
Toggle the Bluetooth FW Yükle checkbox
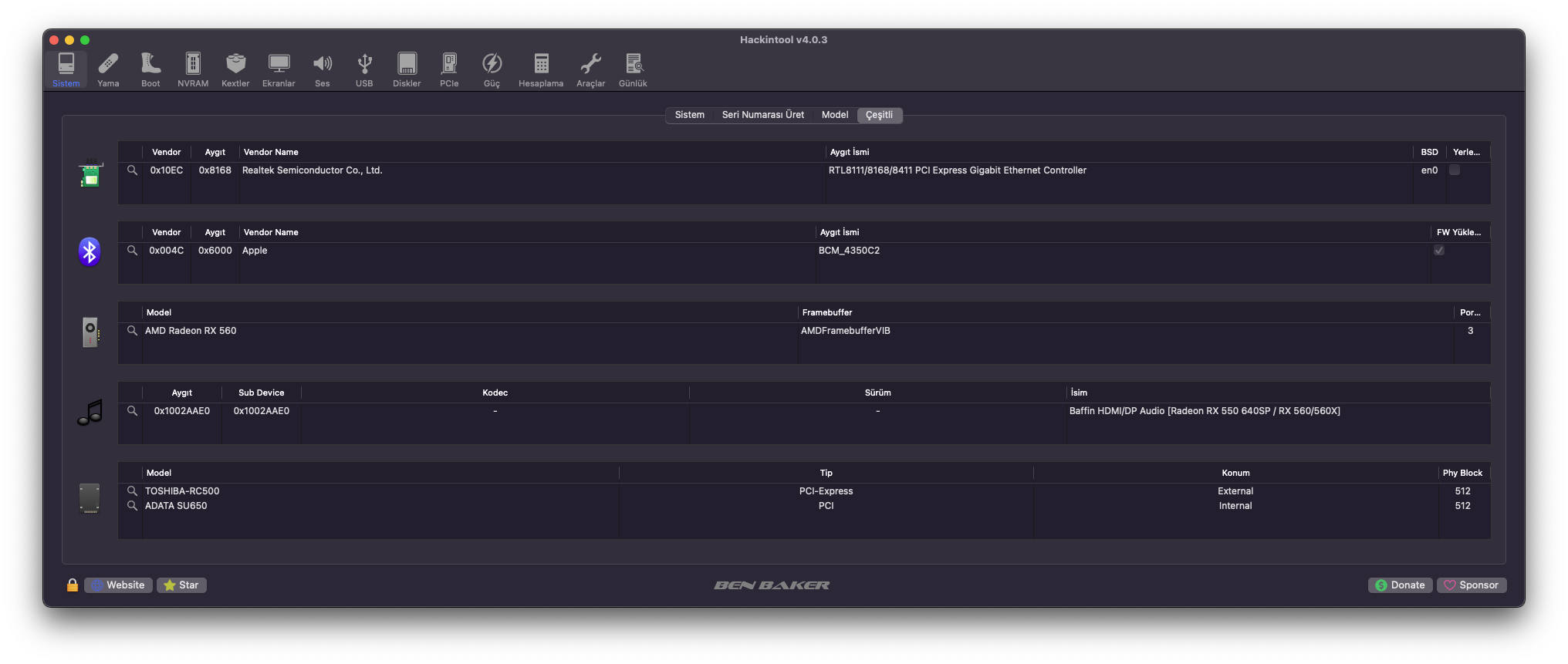pos(1439,251)
